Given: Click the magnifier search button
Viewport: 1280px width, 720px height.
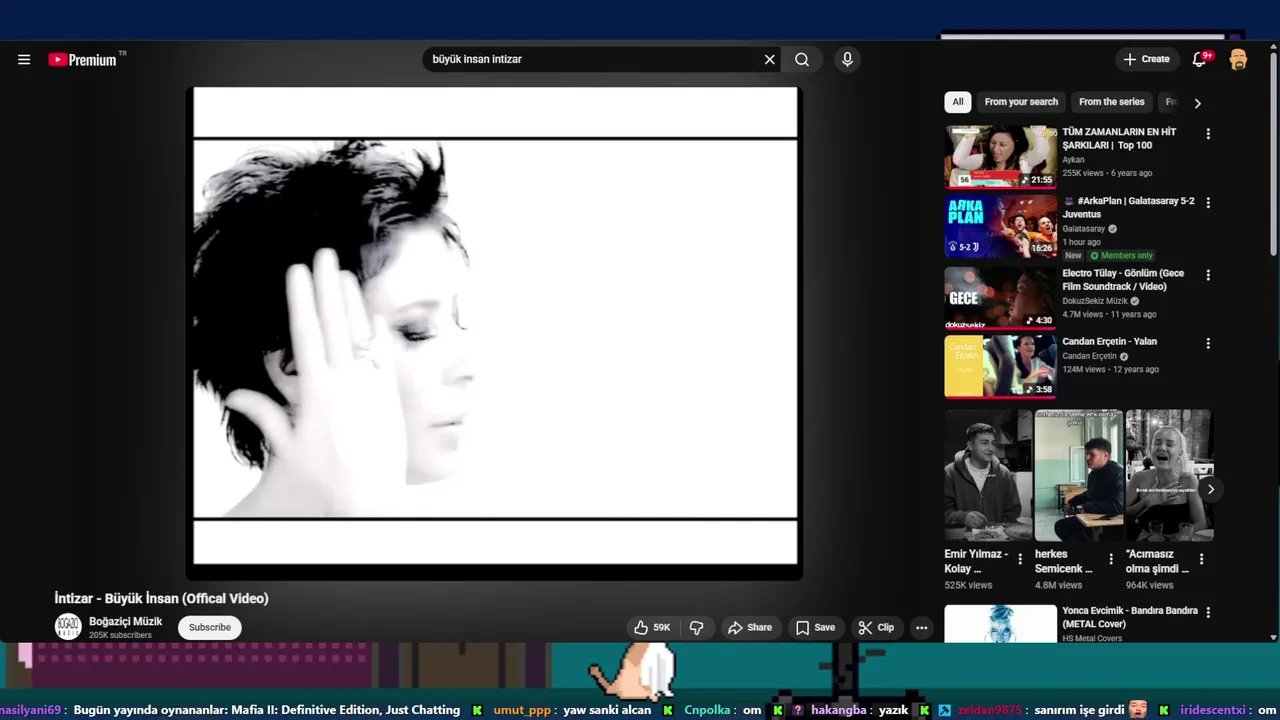Looking at the screenshot, I should 802,60.
